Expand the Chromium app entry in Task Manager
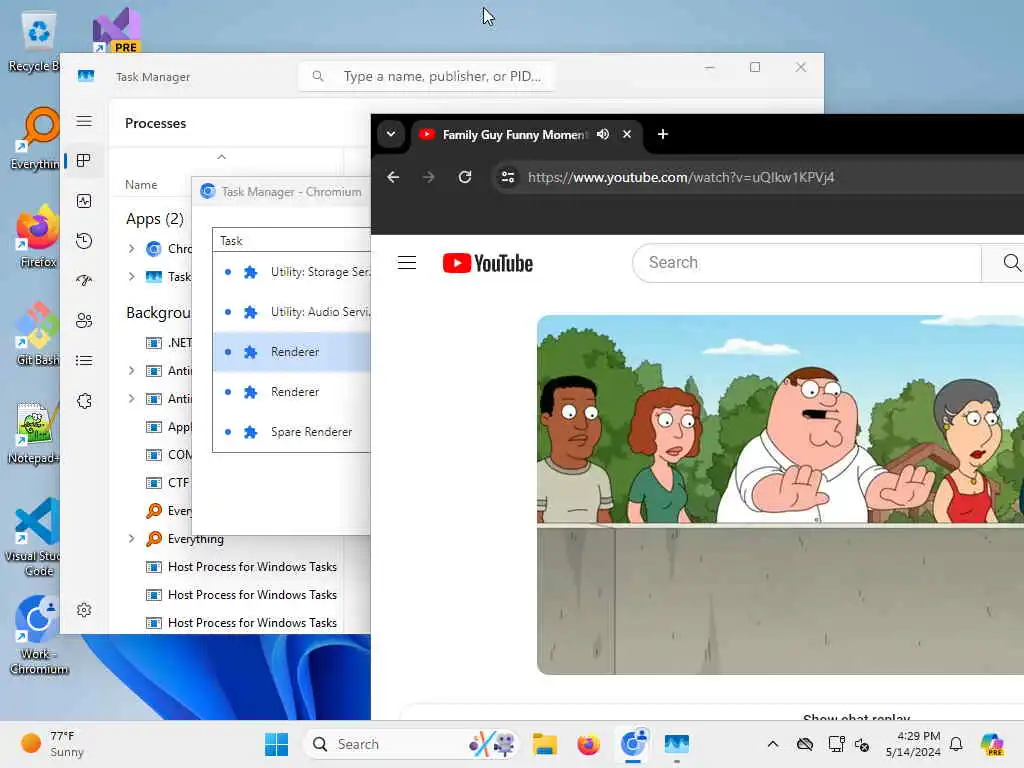 (x=131, y=249)
